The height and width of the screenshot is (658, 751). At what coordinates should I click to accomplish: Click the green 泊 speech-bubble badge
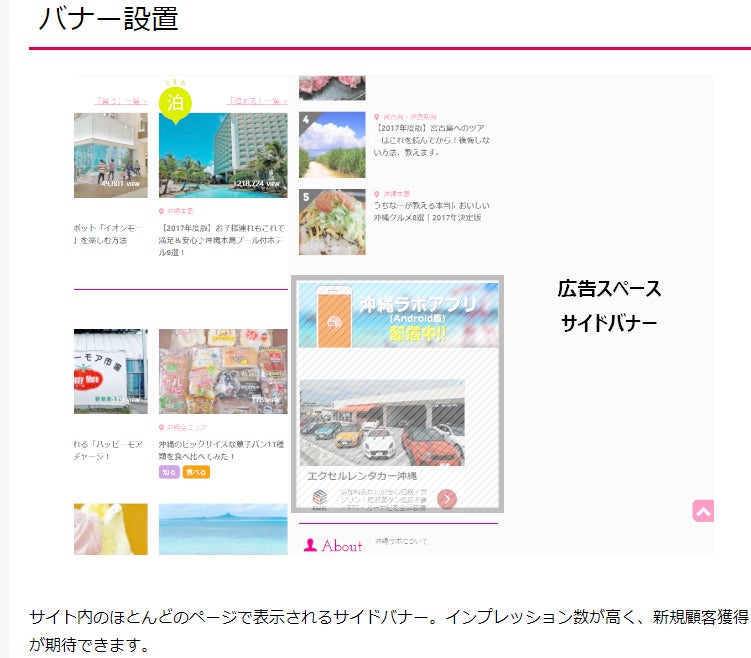pyautogui.click(x=175, y=103)
